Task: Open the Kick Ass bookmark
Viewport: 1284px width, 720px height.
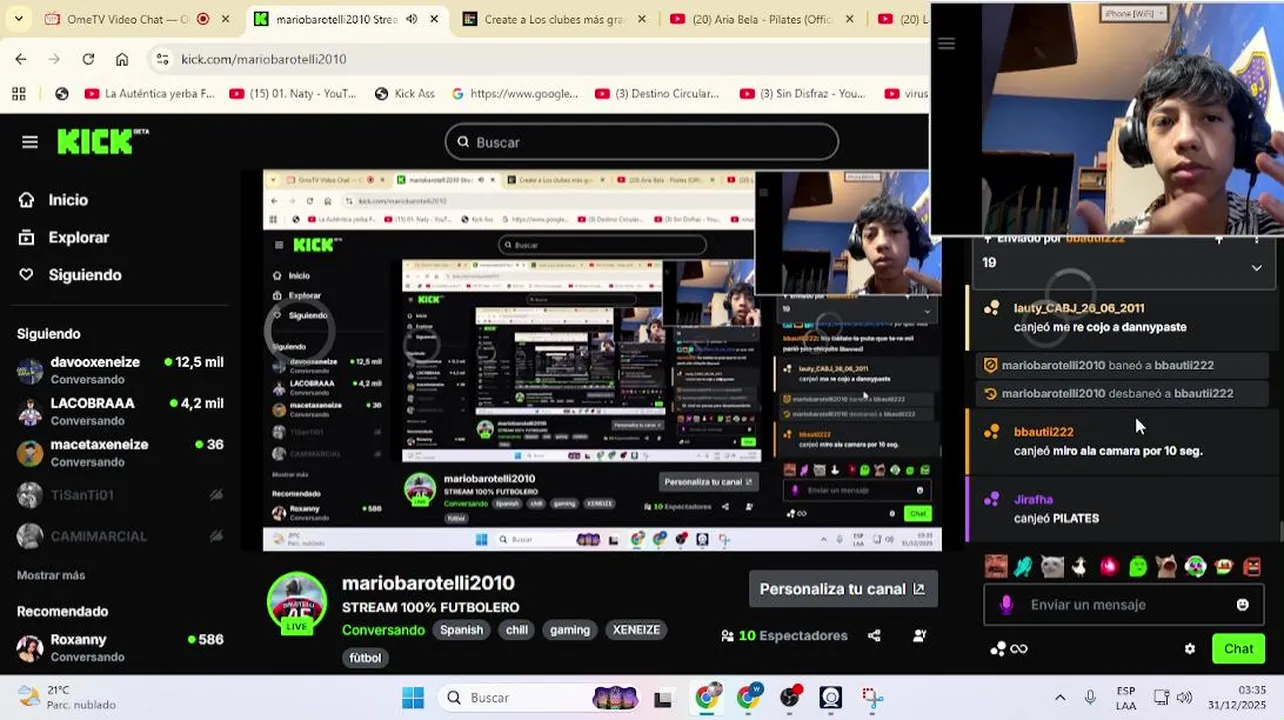Action: click(404, 94)
